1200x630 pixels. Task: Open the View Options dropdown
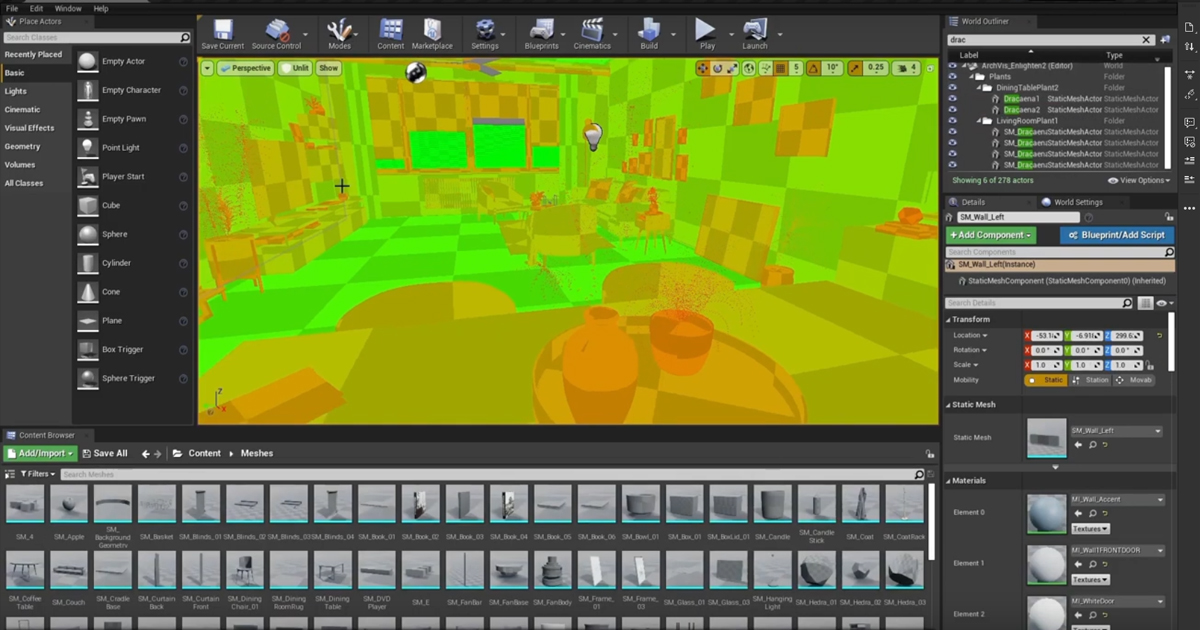1137,181
